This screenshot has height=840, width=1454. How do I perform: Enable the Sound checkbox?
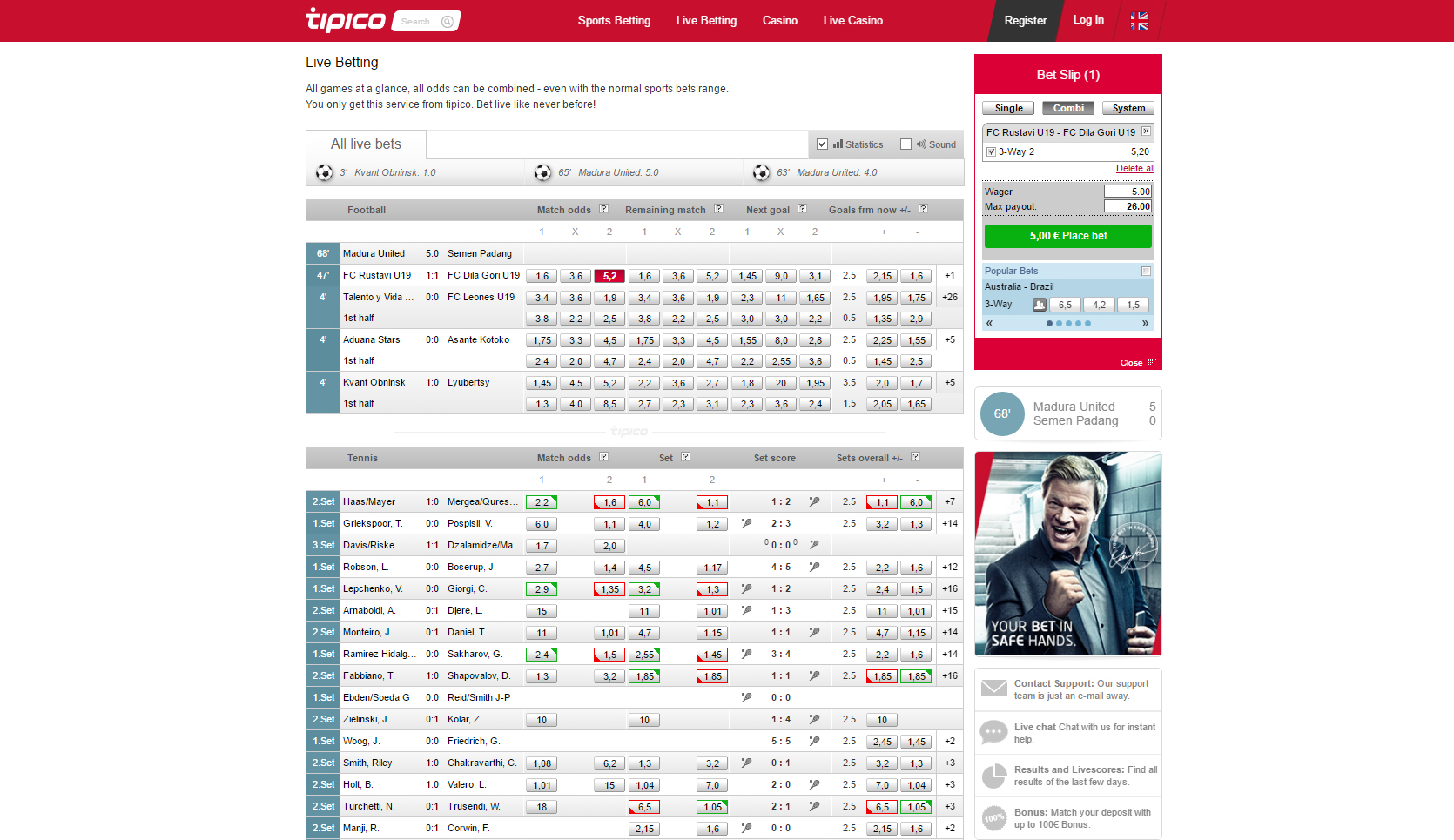tap(905, 144)
